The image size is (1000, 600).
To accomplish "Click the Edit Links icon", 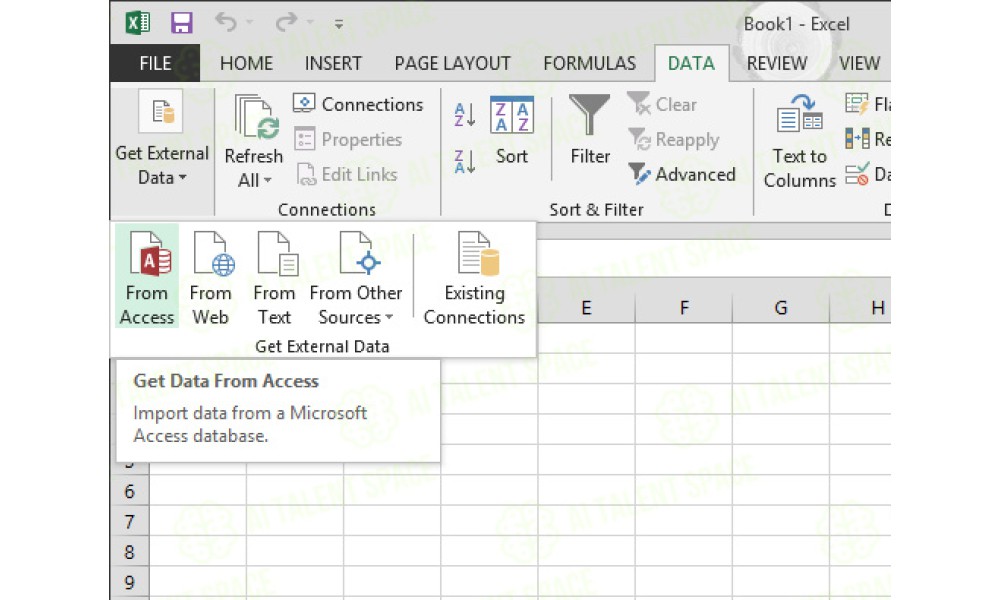I will click(x=306, y=174).
